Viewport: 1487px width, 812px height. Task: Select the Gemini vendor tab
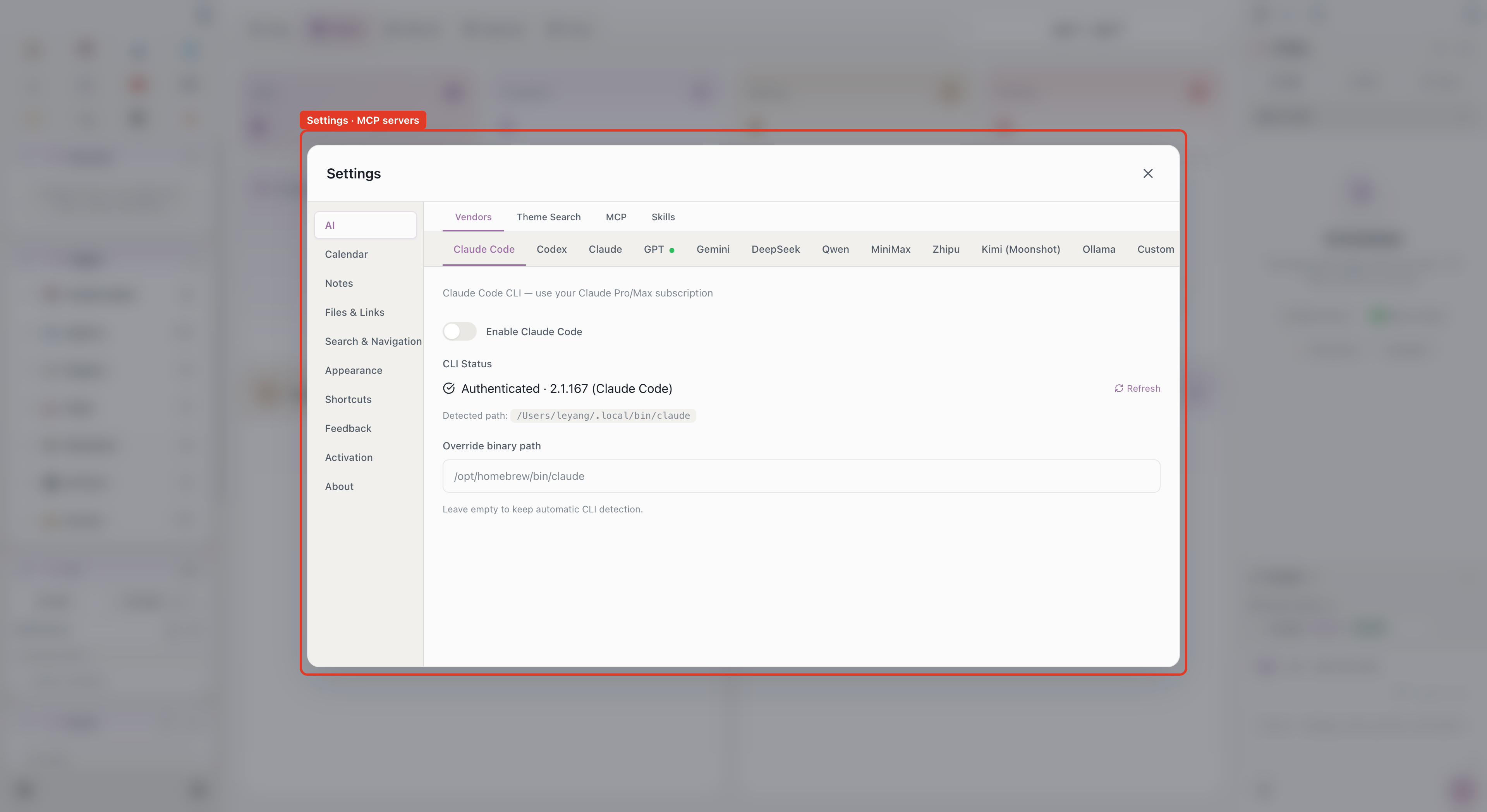pyautogui.click(x=713, y=249)
